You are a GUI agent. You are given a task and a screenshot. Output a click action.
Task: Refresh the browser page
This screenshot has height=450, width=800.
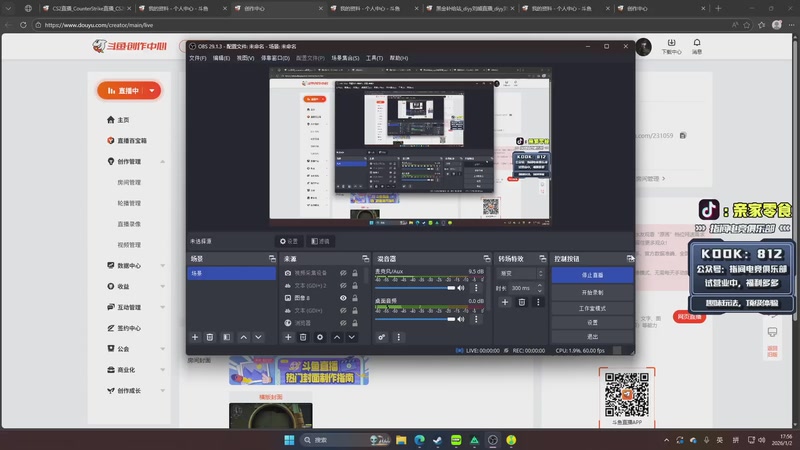(23, 24)
